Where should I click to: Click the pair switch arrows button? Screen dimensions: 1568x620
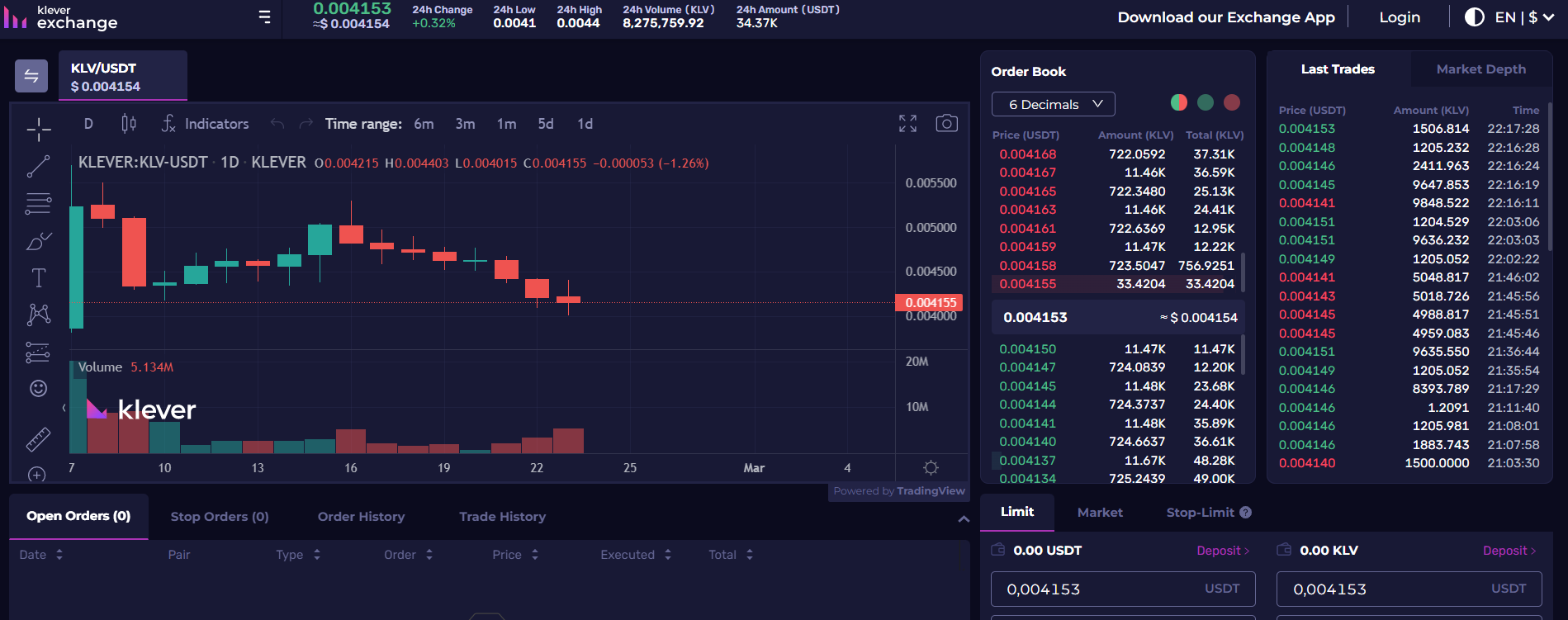[x=31, y=76]
